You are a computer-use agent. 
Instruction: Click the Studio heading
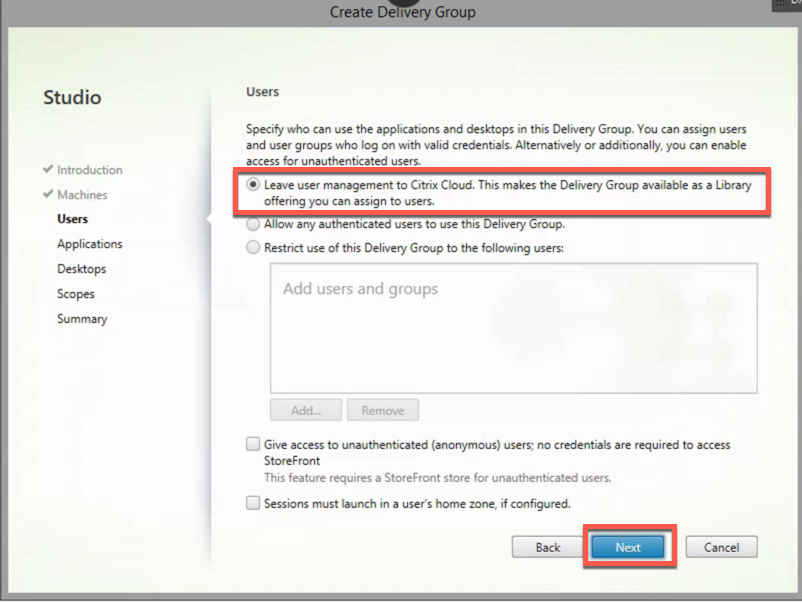[x=72, y=97]
